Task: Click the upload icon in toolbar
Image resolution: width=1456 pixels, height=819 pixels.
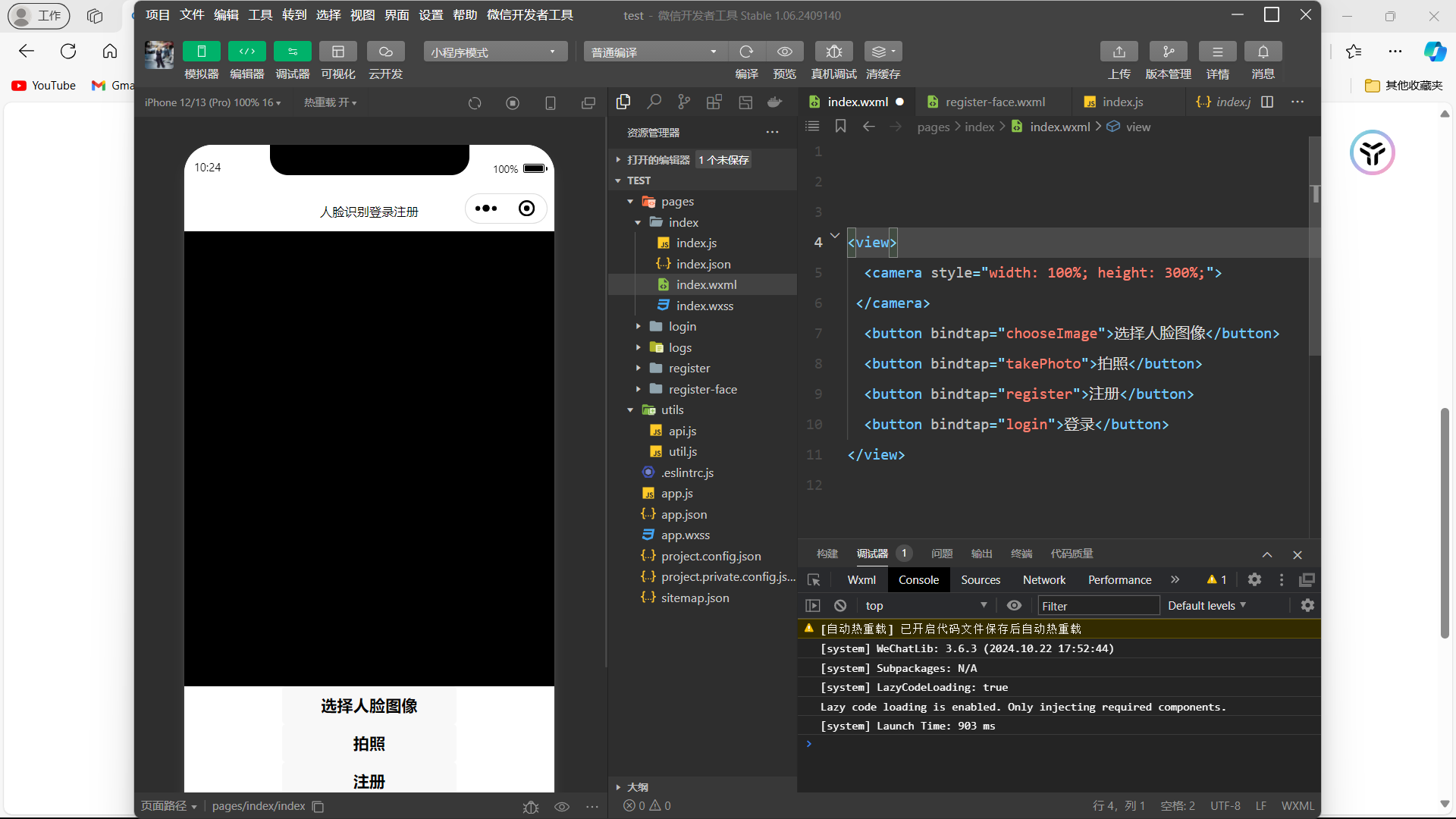Action: [1119, 52]
